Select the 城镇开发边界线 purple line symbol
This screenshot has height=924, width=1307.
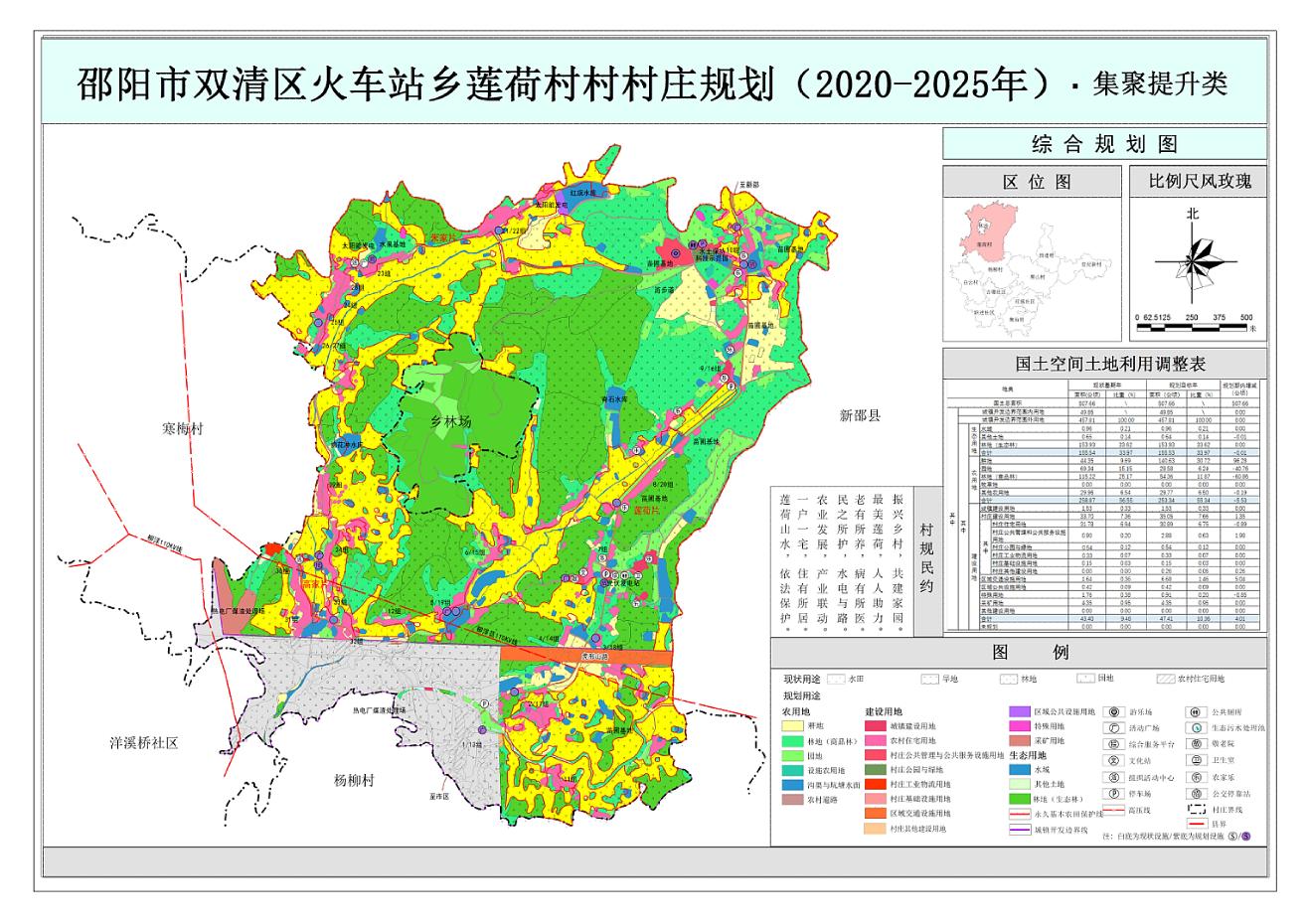coord(1020,829)
